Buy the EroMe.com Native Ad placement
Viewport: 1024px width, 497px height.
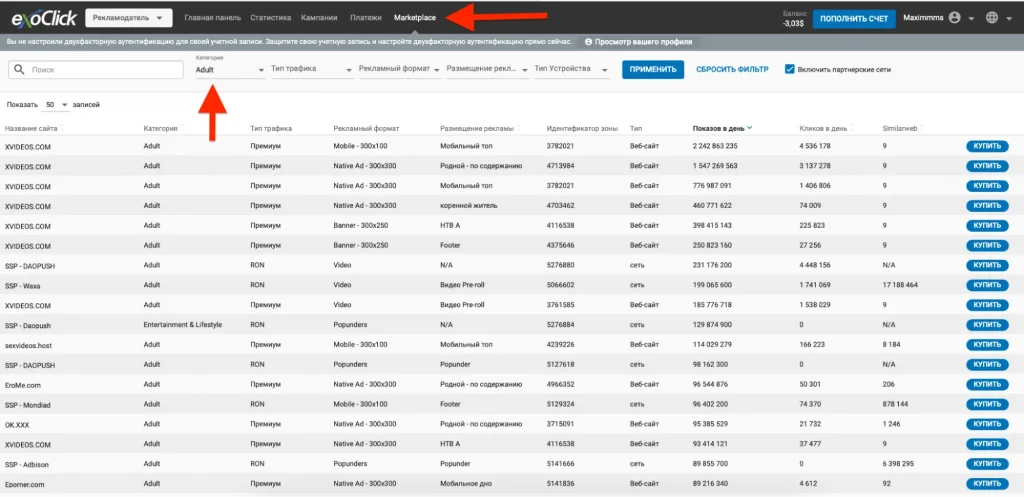[x=987, y=385]
